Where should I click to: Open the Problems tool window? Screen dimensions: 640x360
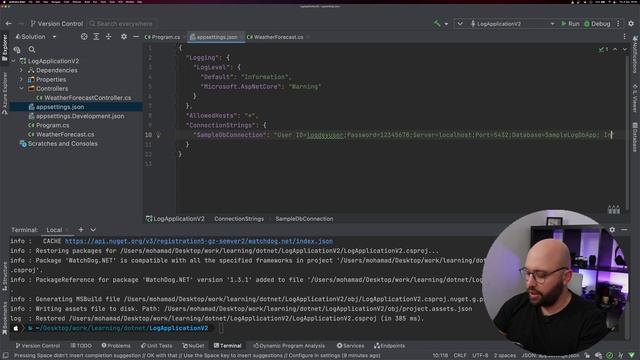coord(116,346)
